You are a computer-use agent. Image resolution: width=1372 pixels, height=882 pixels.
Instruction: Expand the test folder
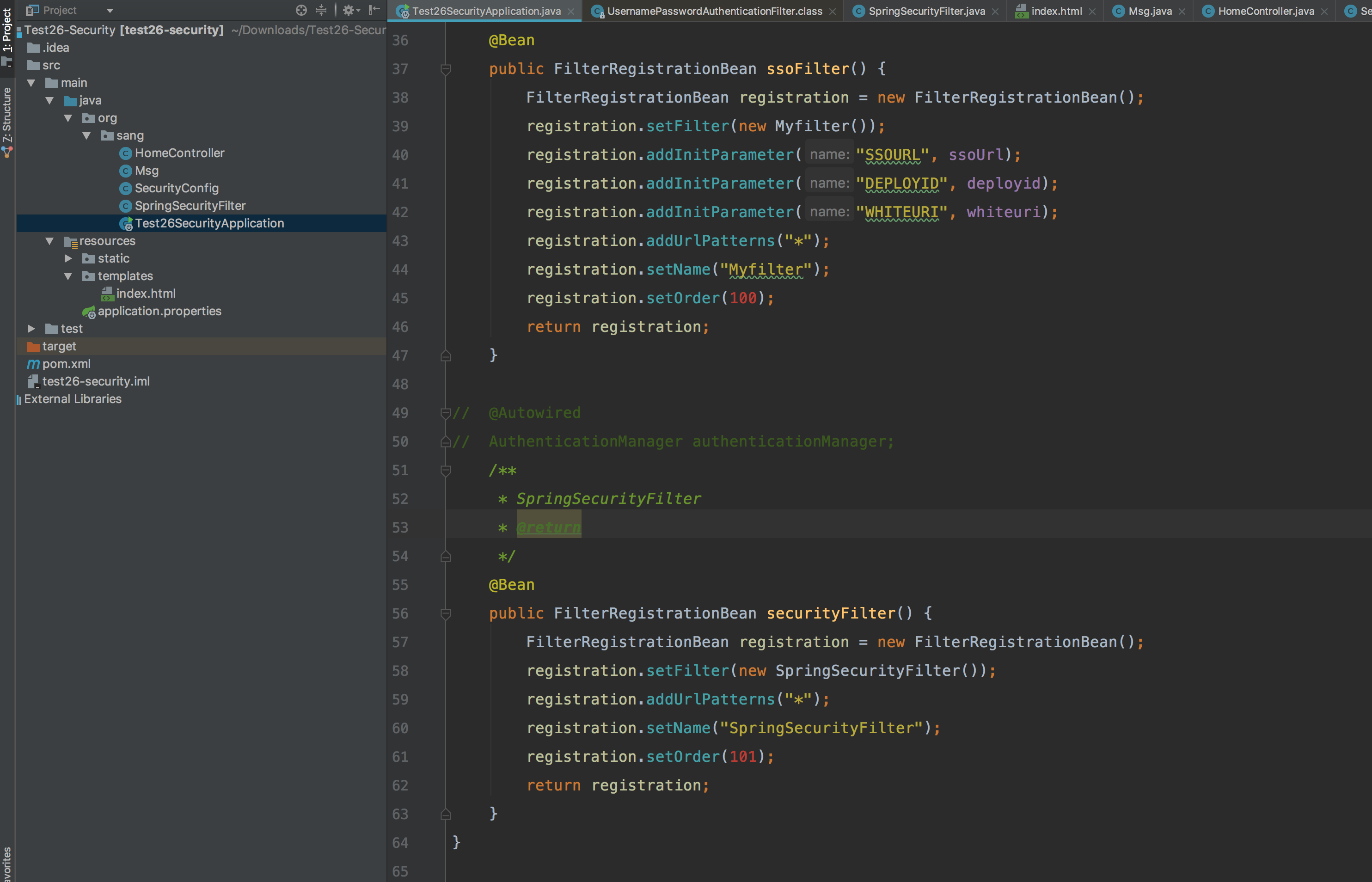point(31,329)
